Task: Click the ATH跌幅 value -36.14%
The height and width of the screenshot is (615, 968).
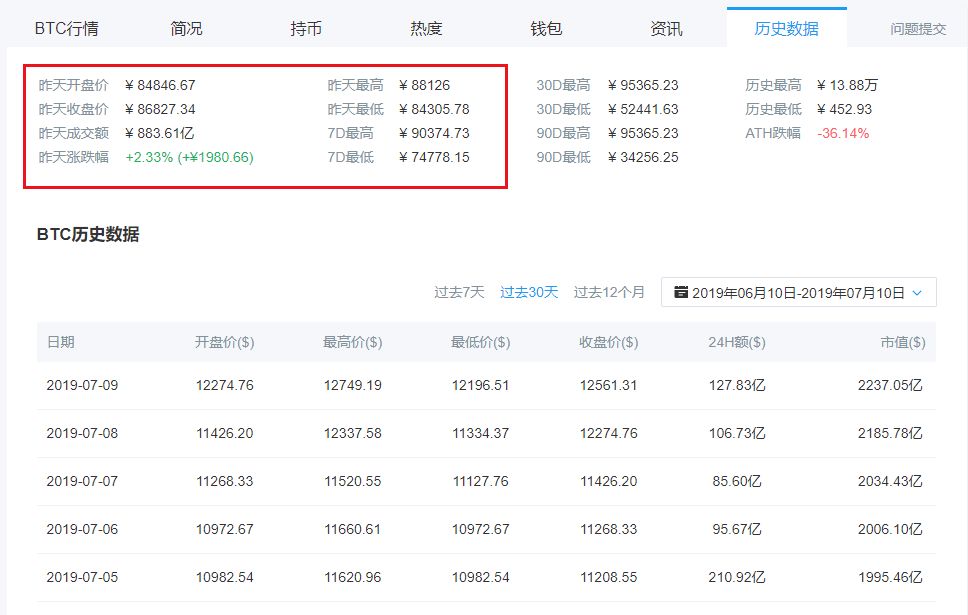Action: pyautogui.click(x=843, y=133)
